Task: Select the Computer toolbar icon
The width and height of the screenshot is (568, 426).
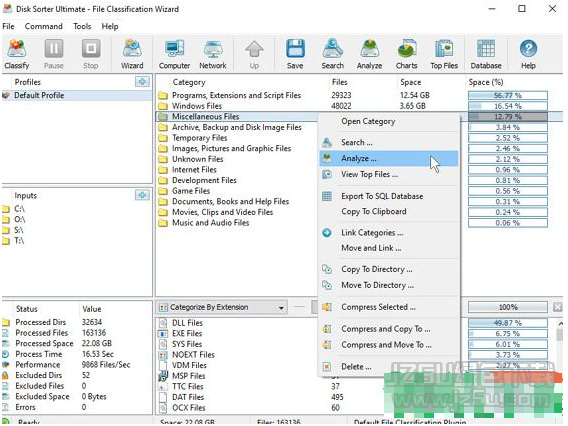Action: (174, 54)
